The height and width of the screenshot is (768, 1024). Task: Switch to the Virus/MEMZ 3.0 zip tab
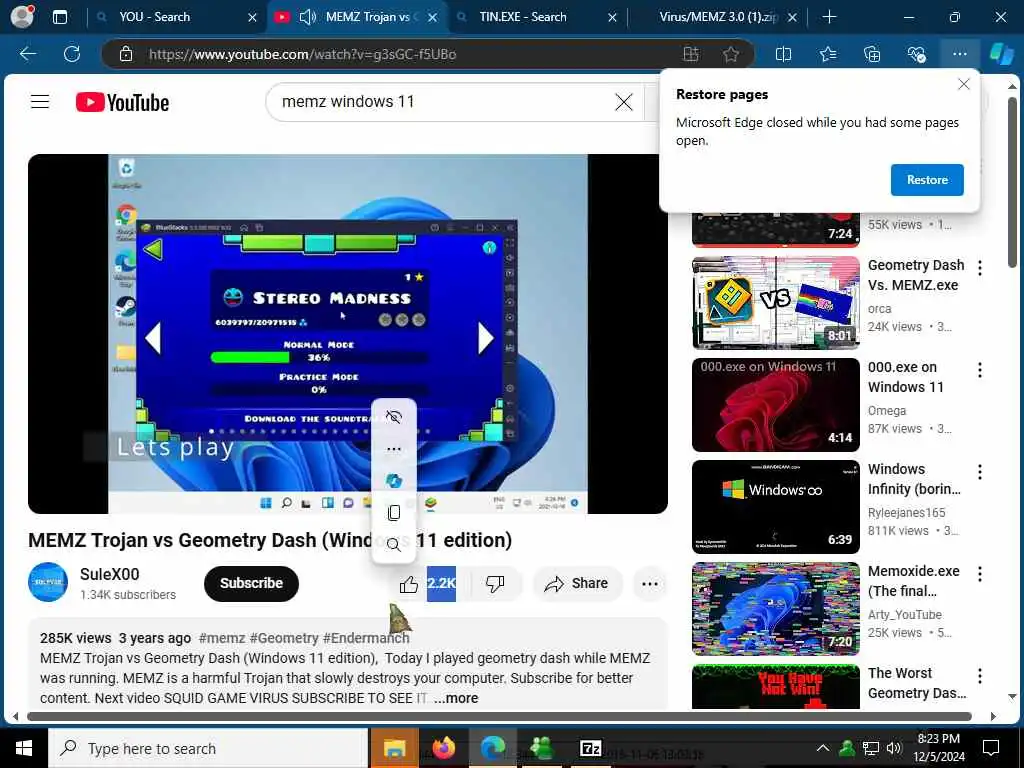(718, 17)
